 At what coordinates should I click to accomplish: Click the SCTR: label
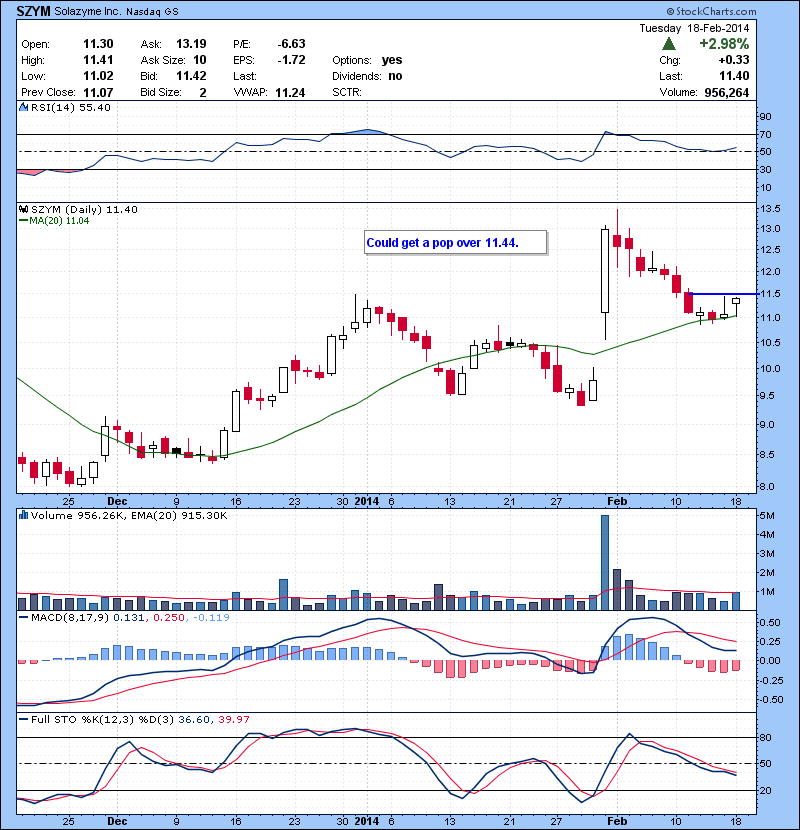tap(347, 92)
